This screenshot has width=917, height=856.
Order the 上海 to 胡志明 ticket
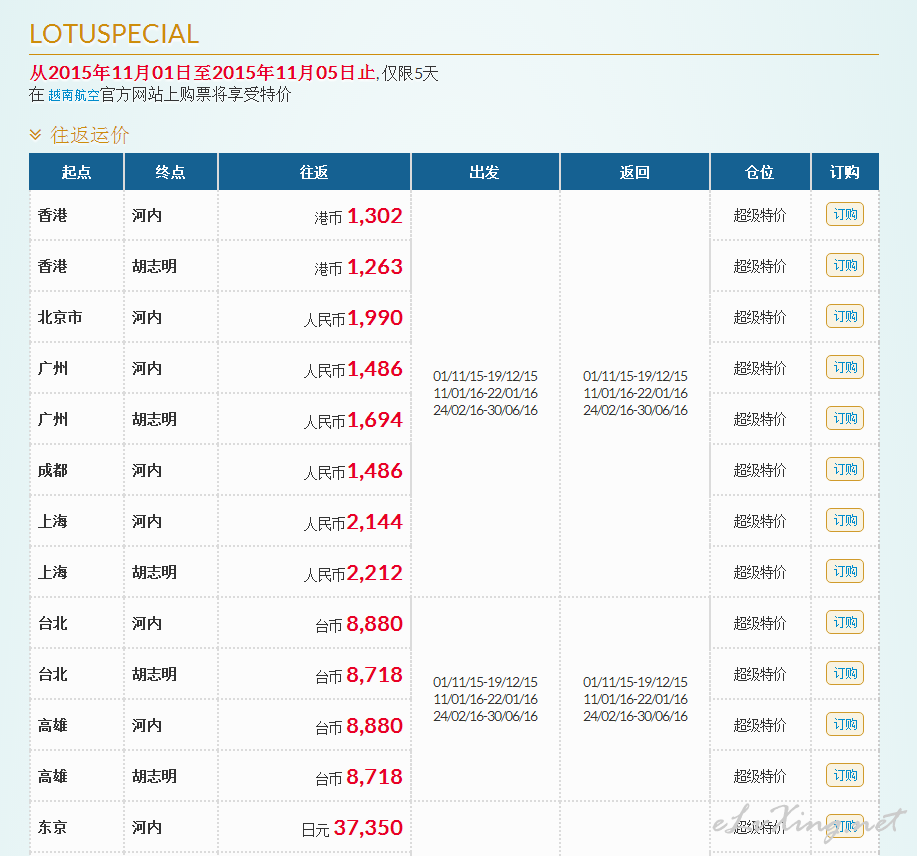(x=844, y=571)
